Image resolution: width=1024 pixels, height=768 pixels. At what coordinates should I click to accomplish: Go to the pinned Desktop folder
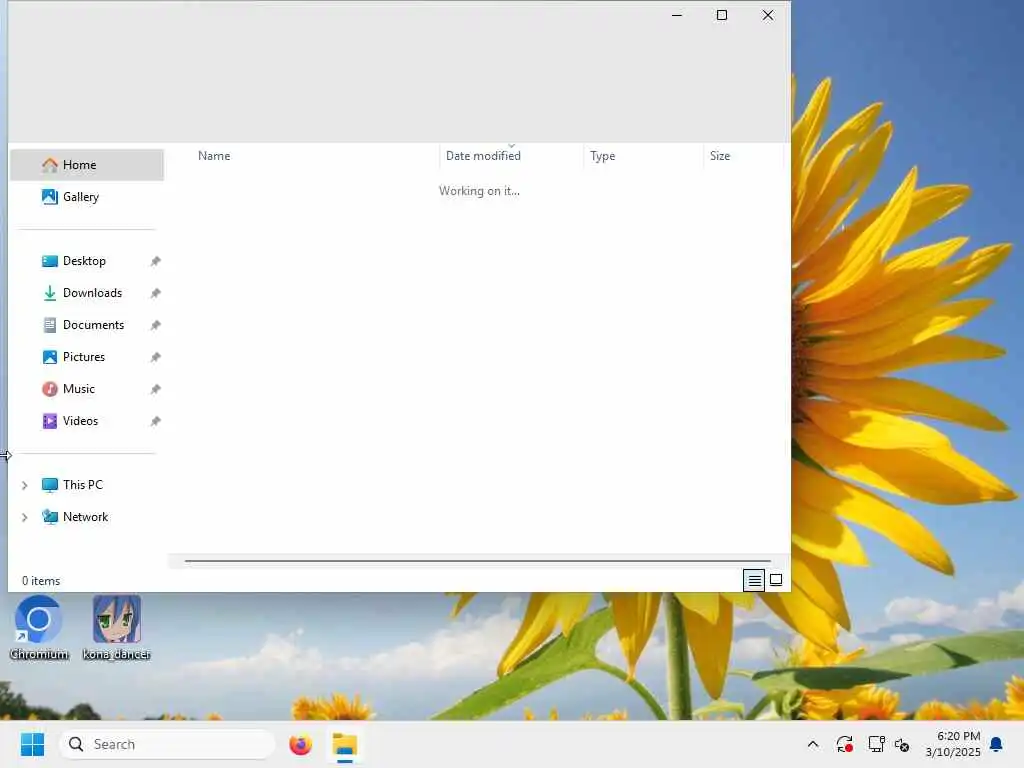pos(87,261)
